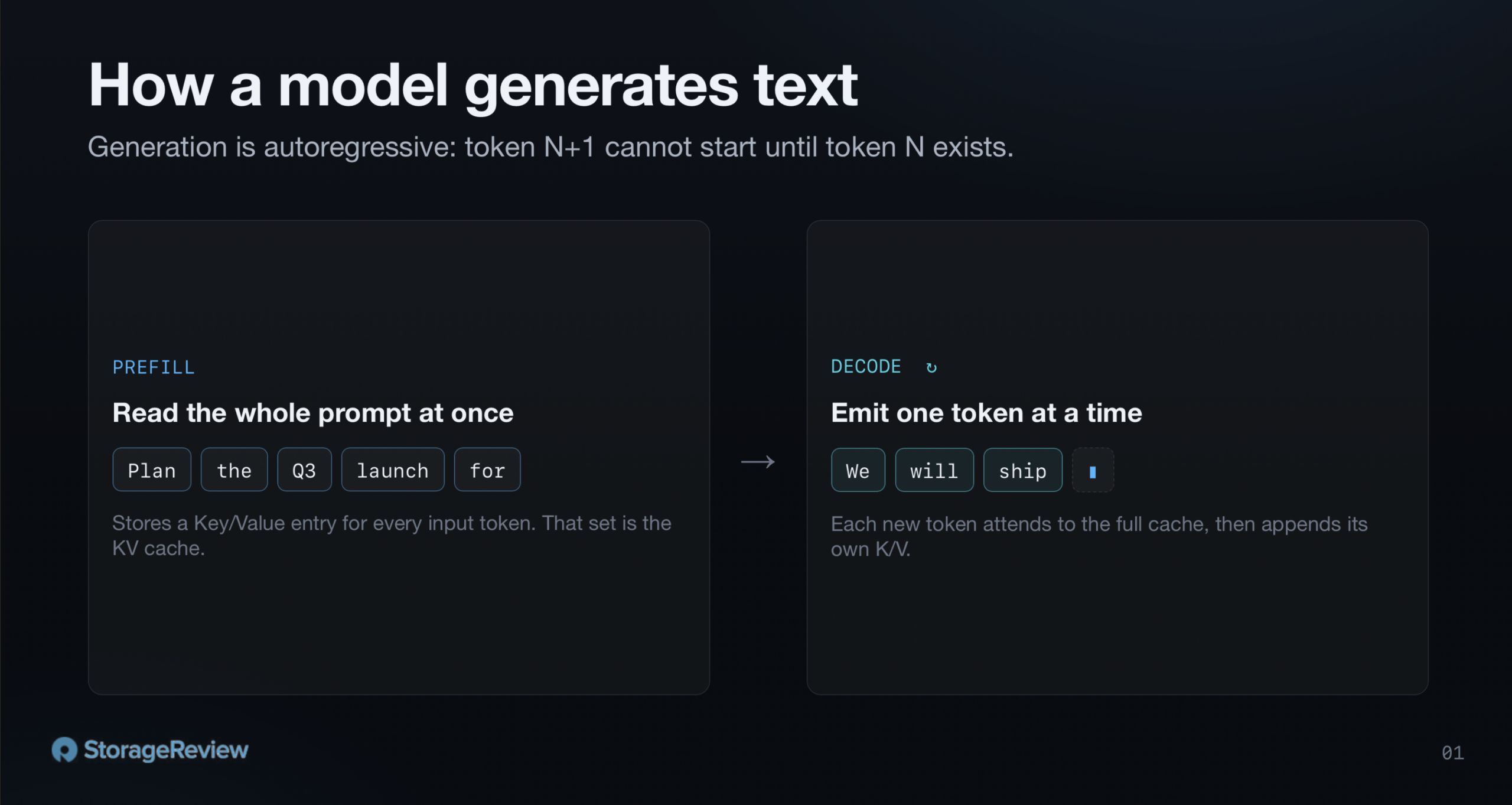Select the "for" token chip
Image resolution: width=1512 pixels, height=805 pixels.
(487, 470)
